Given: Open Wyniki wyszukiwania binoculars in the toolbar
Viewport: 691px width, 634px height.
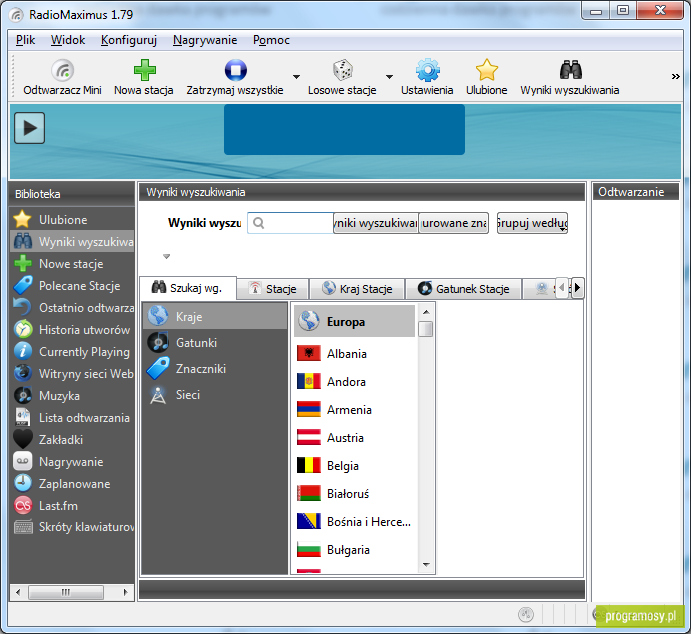Looking at the screenshot, I should click(x=570, y=78).
